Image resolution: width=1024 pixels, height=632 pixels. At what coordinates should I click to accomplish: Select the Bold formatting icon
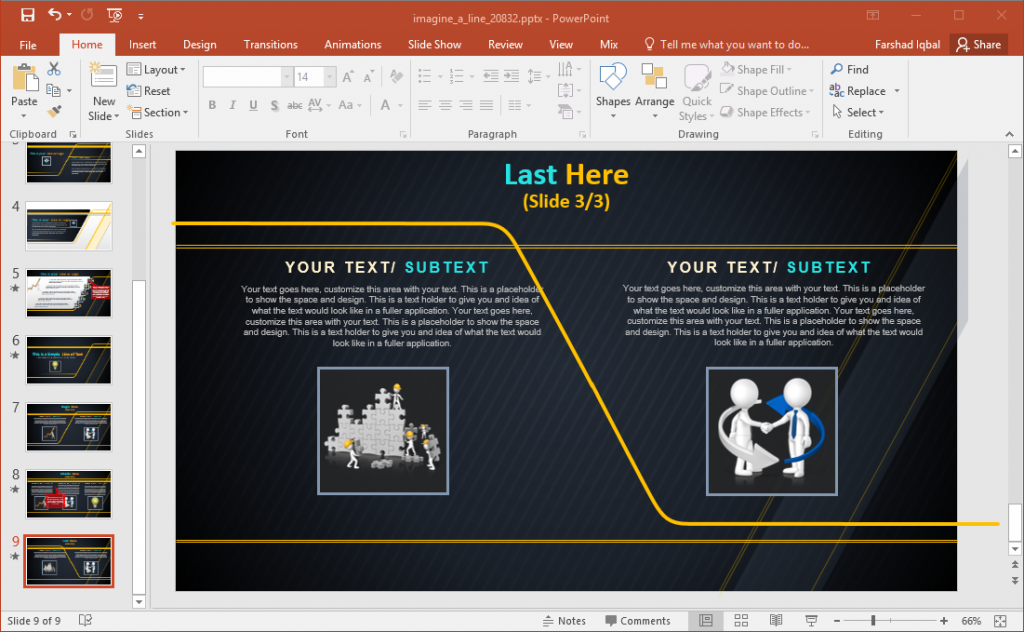pyautogui.click(x=211, y=105)
